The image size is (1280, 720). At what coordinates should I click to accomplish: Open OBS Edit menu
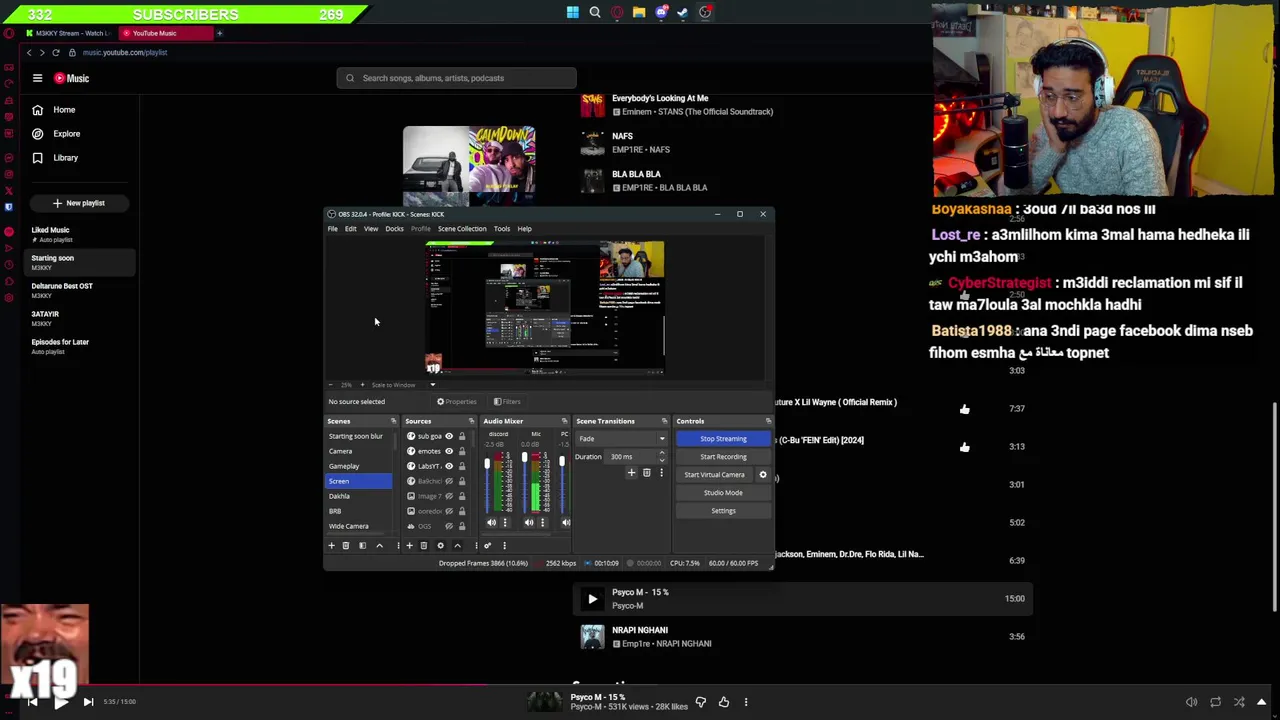click(351, 229)
